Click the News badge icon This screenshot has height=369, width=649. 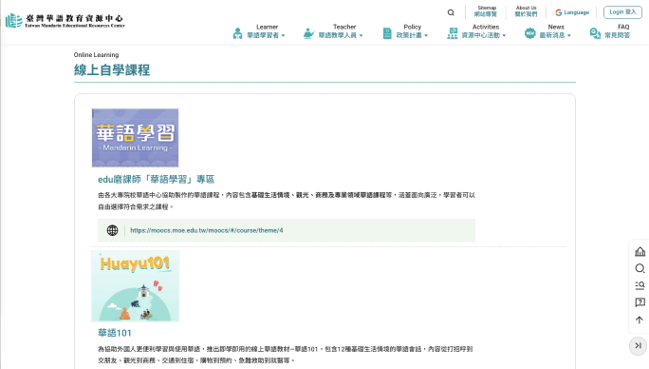530,33
